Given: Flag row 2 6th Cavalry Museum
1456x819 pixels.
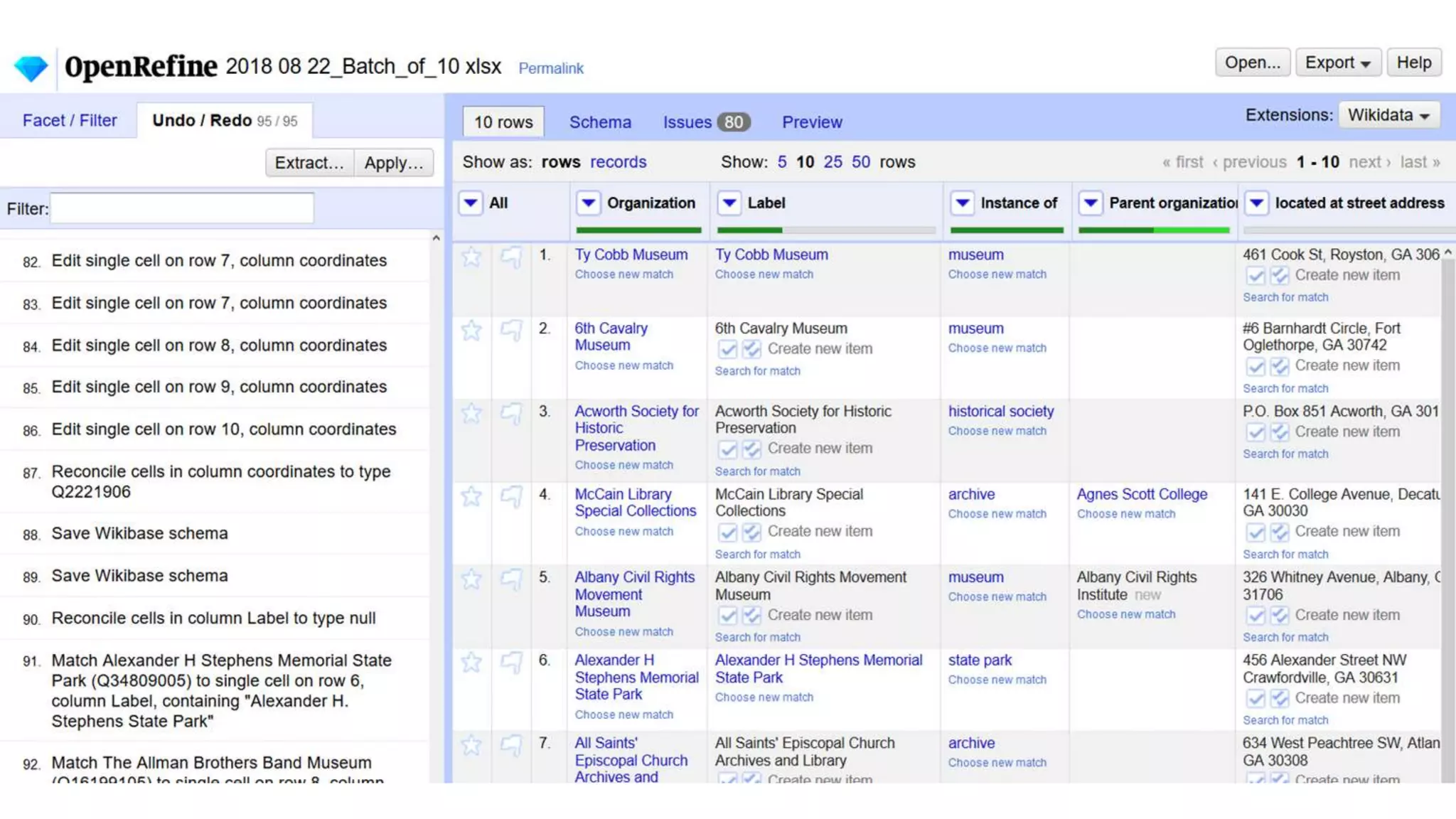Looking at the screenshot, I should (x=511, y=331).
